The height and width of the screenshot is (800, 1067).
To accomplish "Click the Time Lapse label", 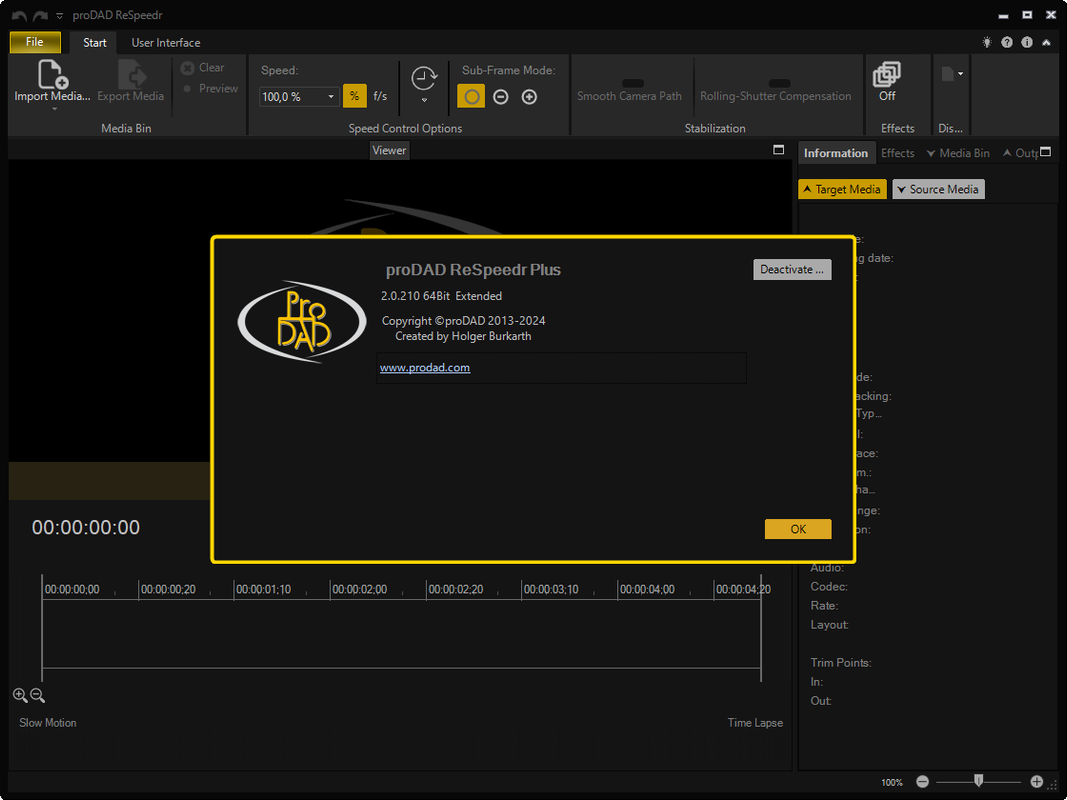I will 755,722.
